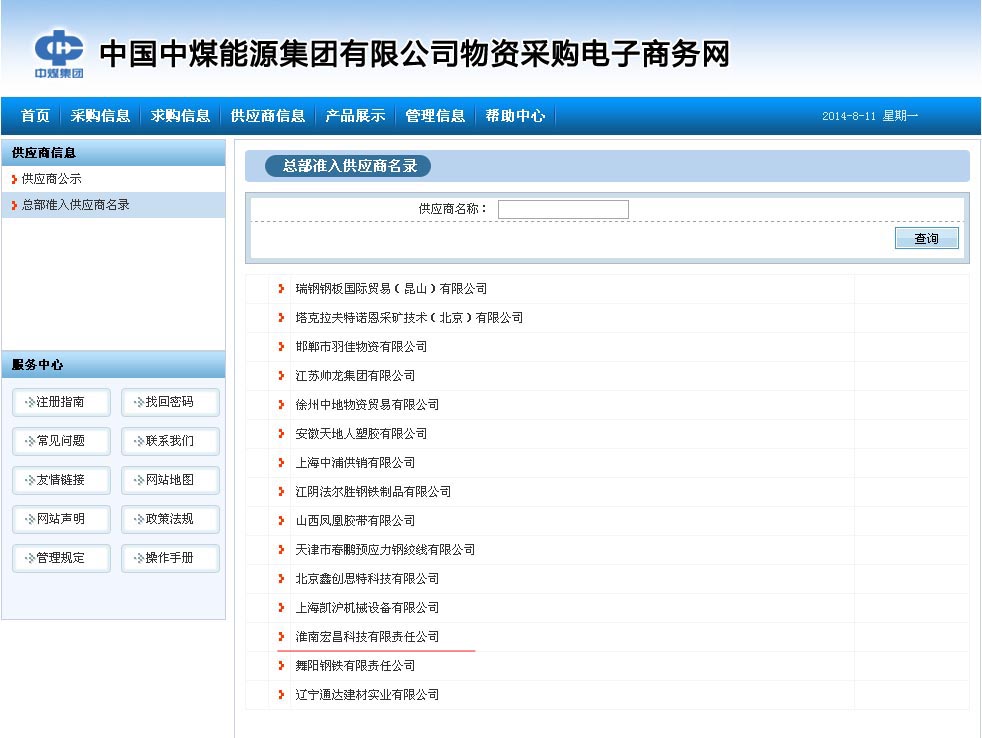
Task: Click the red arrow beside 江阴法尔胜钢铁制品
Action: tap(281, 492)
